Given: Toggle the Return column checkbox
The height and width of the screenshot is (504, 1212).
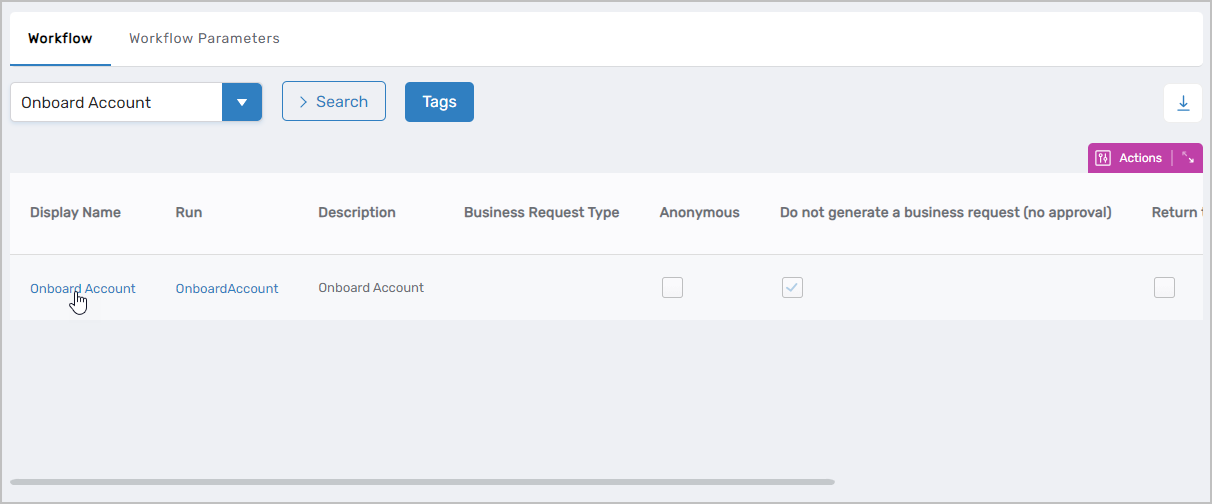Looking at the screenshot, I should pyautogui.click(x=1164, y=288).
